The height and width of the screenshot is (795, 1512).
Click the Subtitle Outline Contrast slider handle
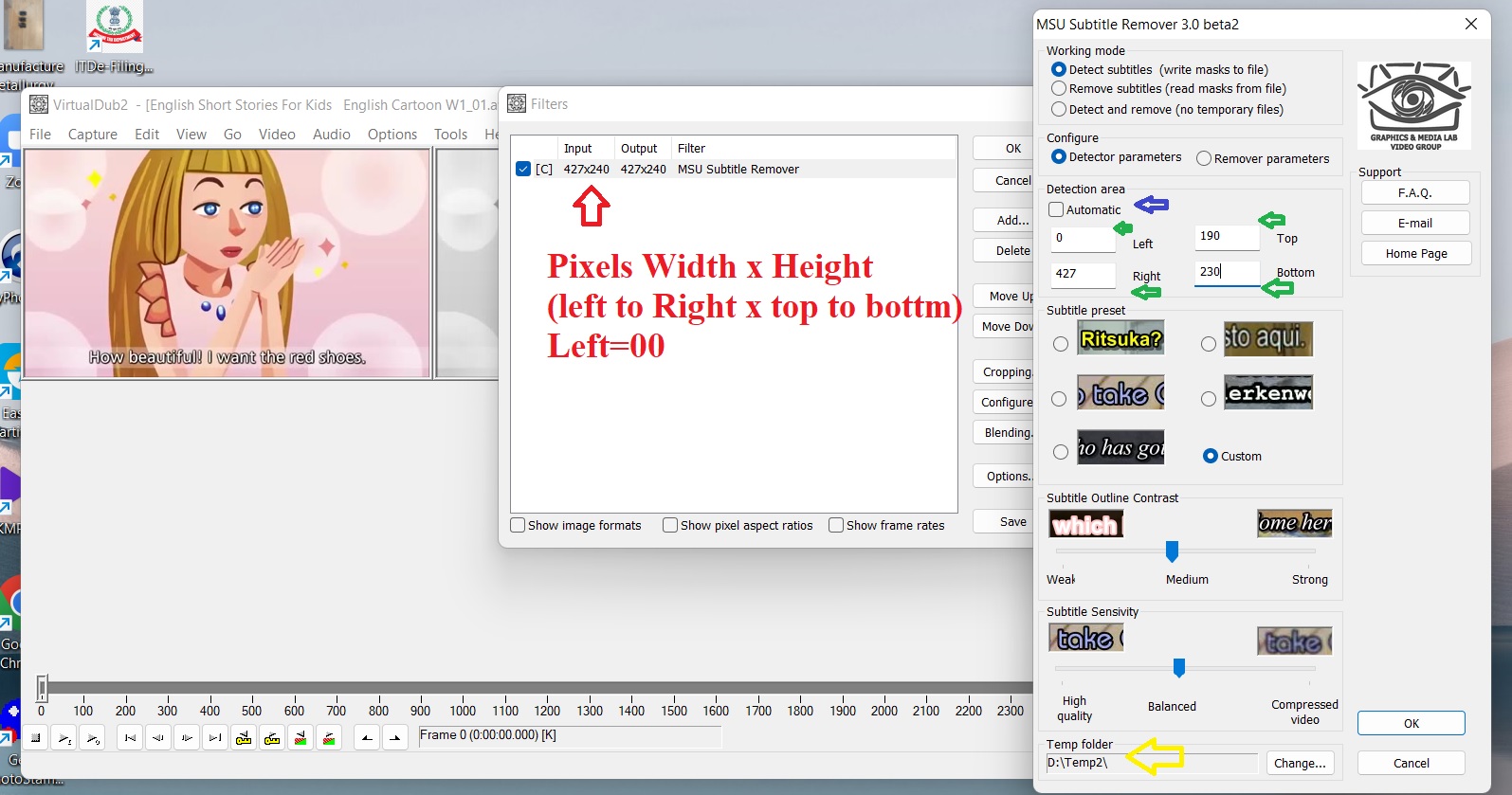1172,551
